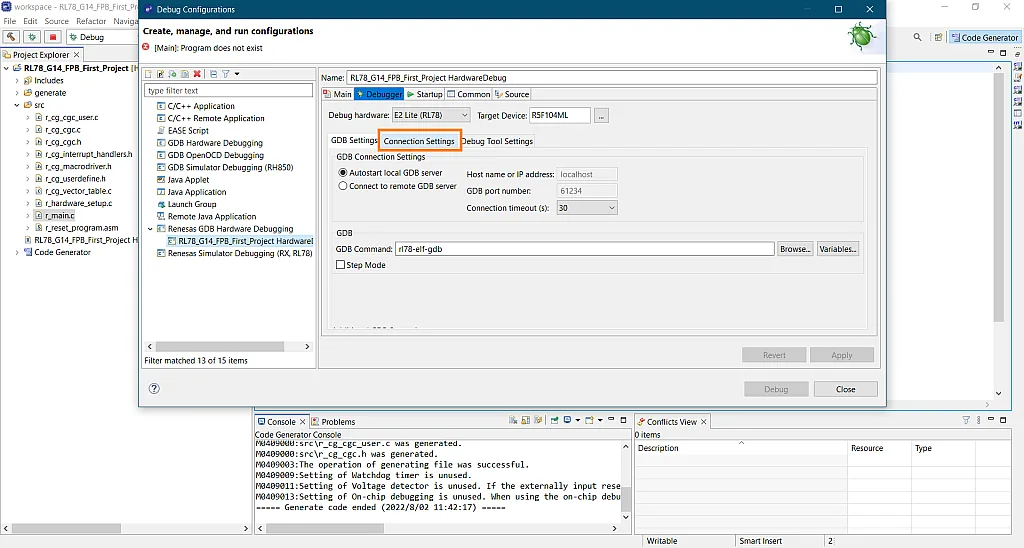The image size is (1024, 548).
Task: Click the Duplicate launch configuration icon
Action: coord(185,74)
